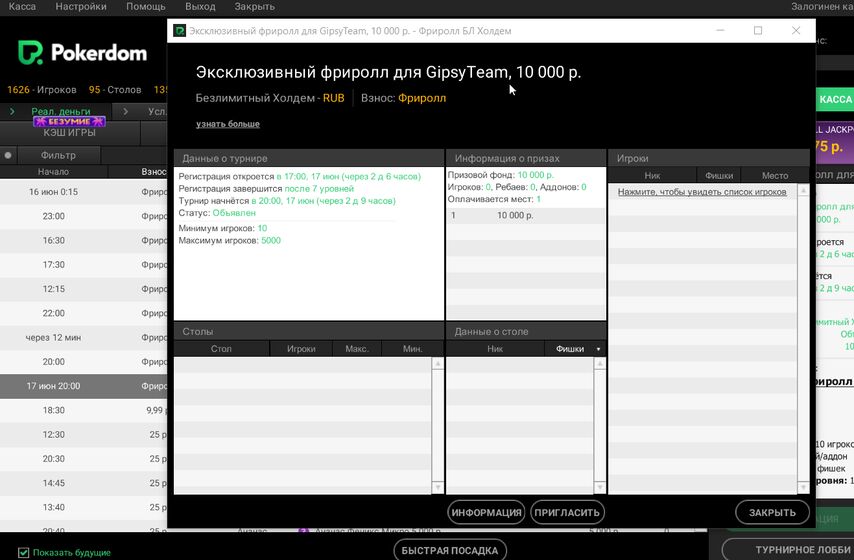Screen dimensions: 854x560
Task: Click Ник header in Данные о столе
Action: [x=495, y=349]
